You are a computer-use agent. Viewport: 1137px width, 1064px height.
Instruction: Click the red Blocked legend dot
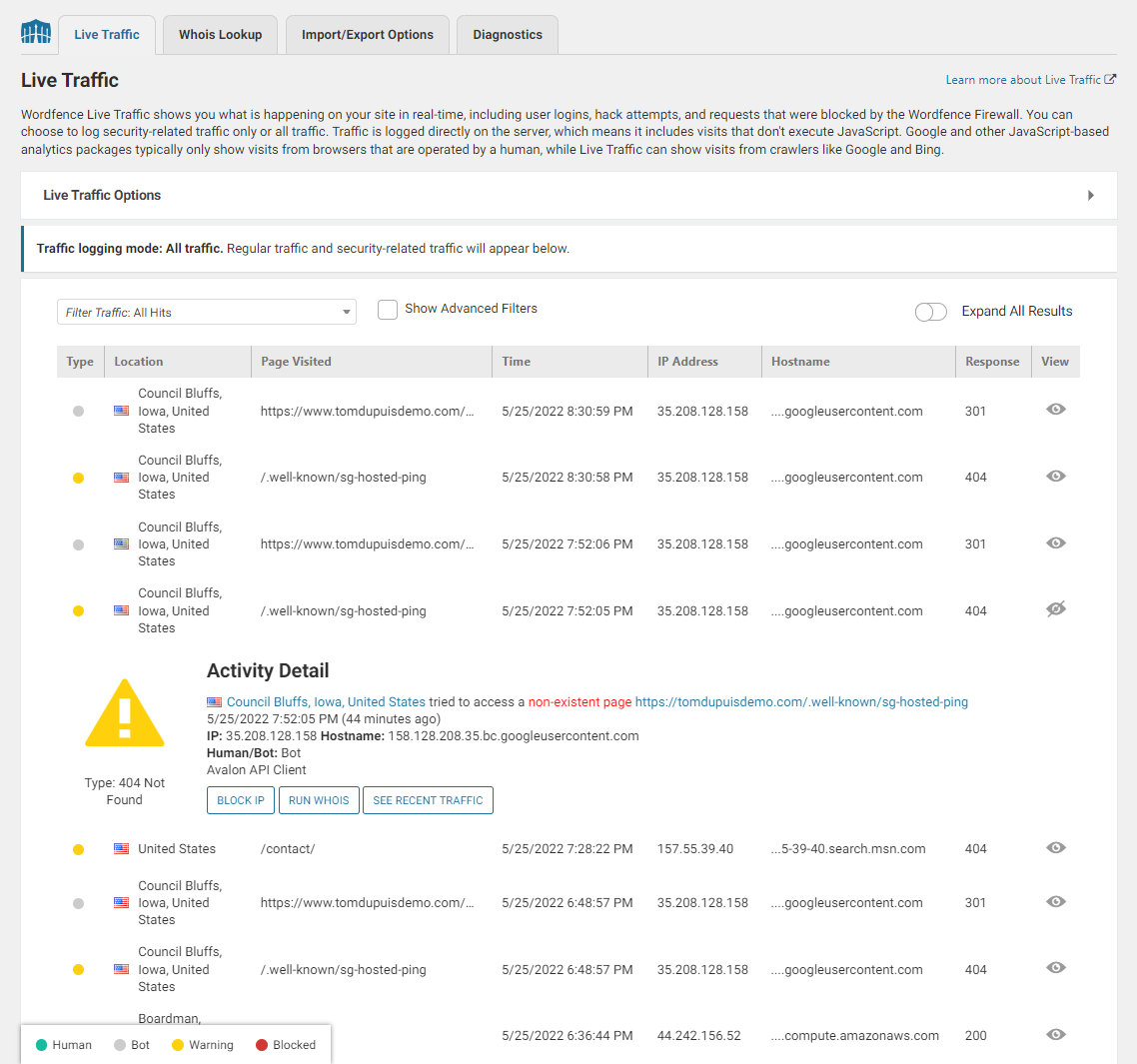pos(262,1045)
